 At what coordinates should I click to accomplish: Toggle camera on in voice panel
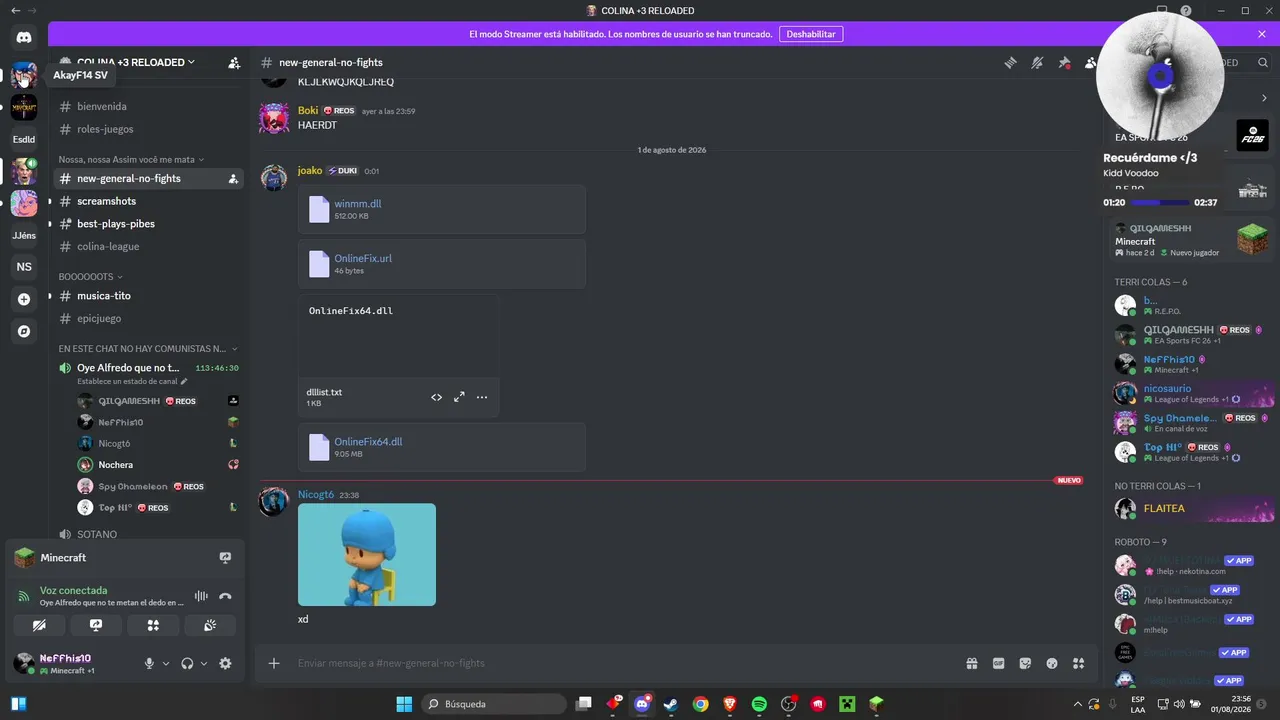click(x=40, y=625)
